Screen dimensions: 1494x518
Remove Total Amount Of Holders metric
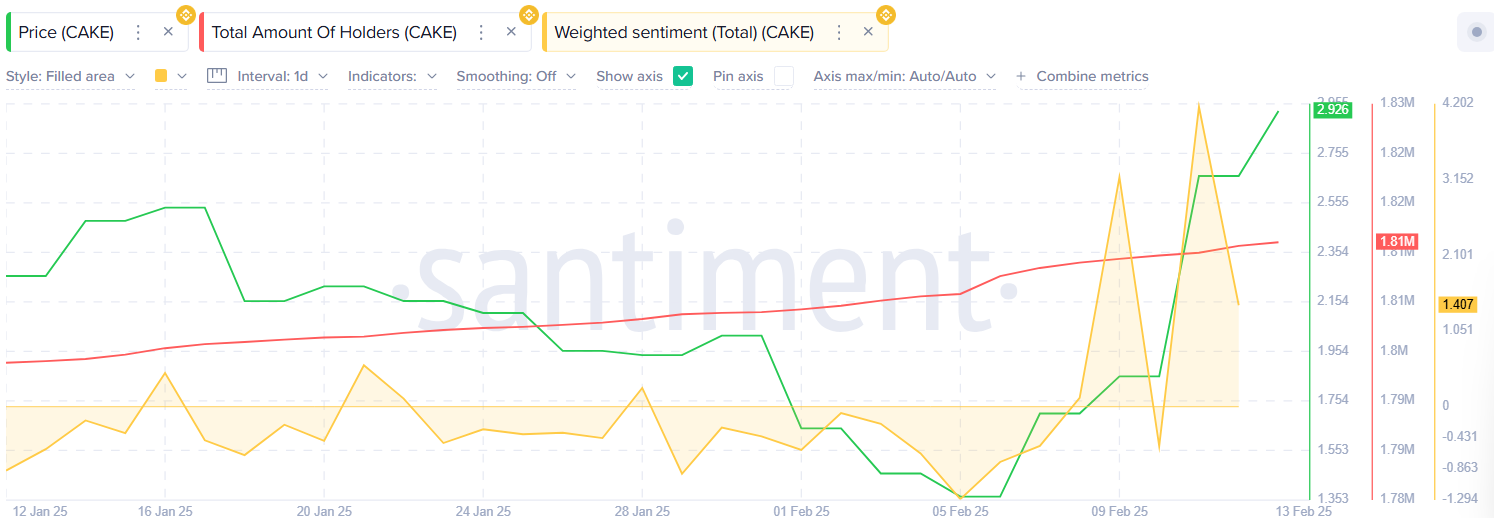coord(511,32)
